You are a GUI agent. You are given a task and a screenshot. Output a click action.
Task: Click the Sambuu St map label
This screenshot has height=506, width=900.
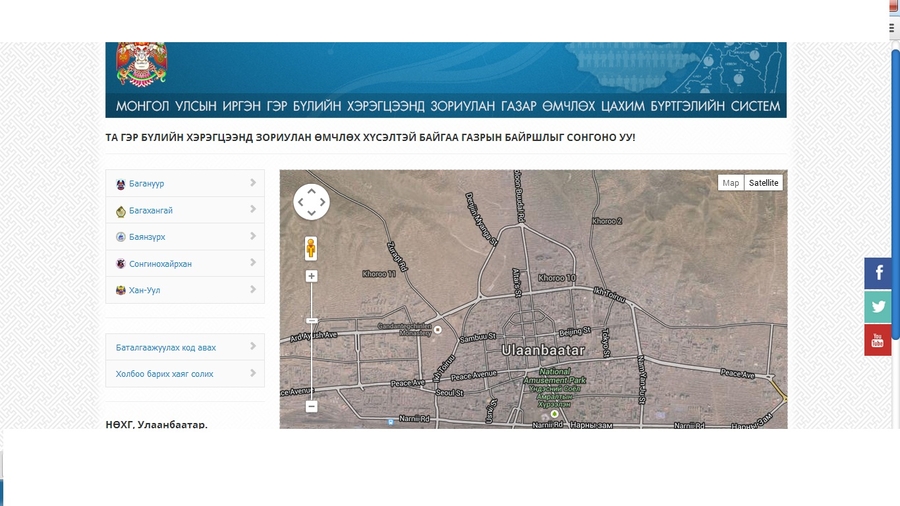point(478,338)
